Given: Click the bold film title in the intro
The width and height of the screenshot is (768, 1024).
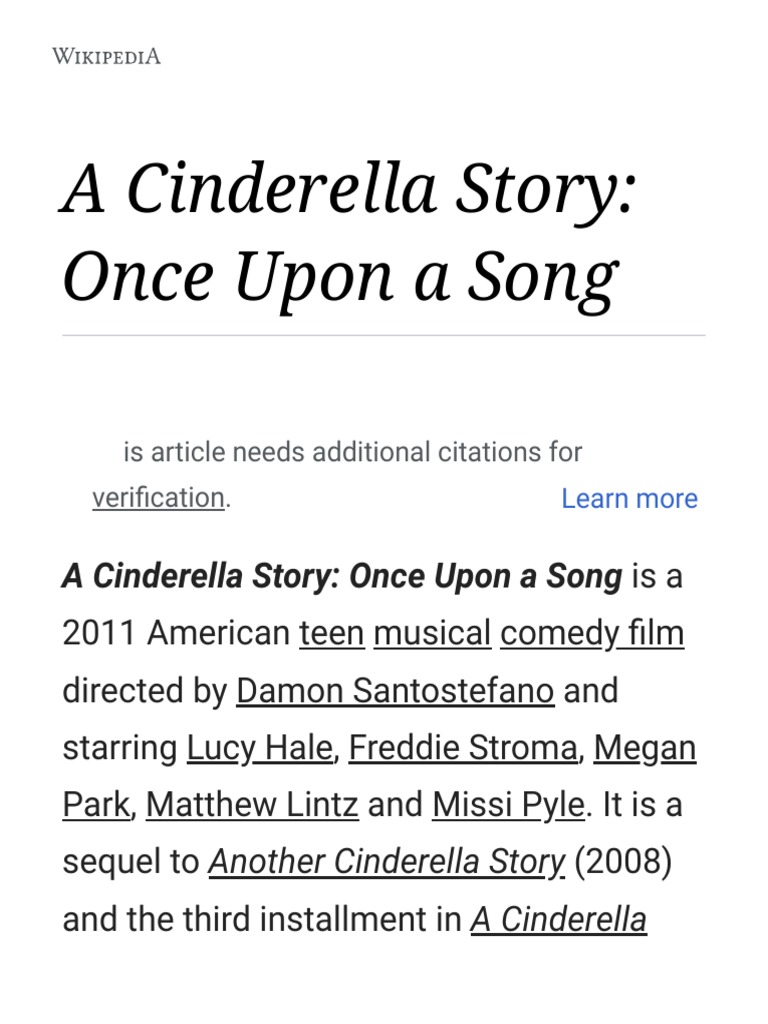Looking at the screenshot, I should 342,577.
